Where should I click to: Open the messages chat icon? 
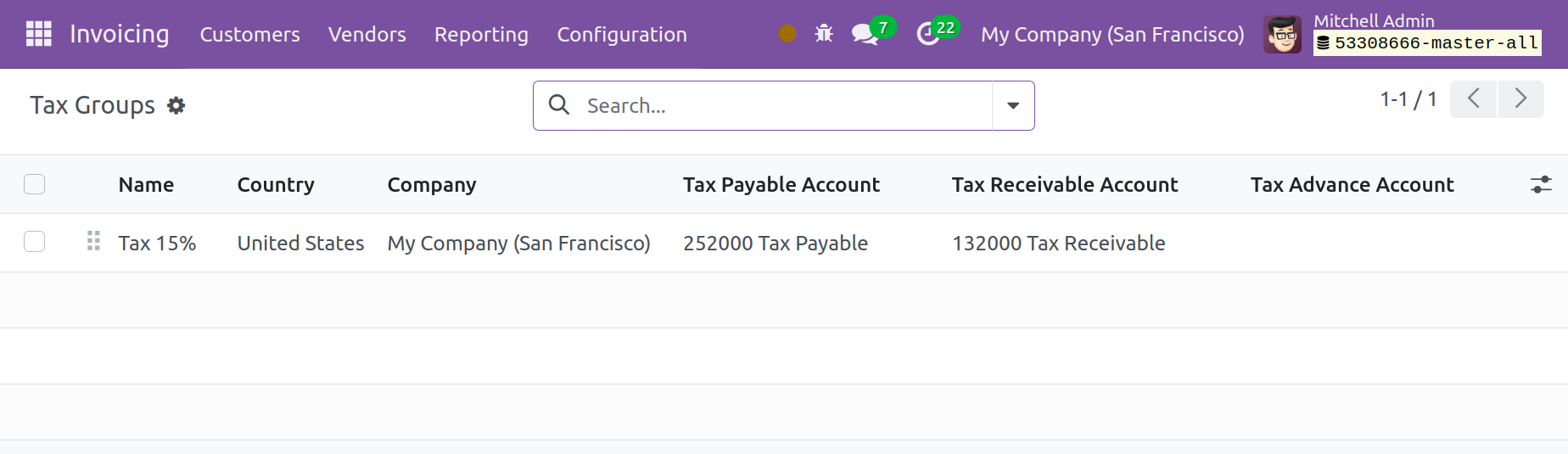[865, 34]
